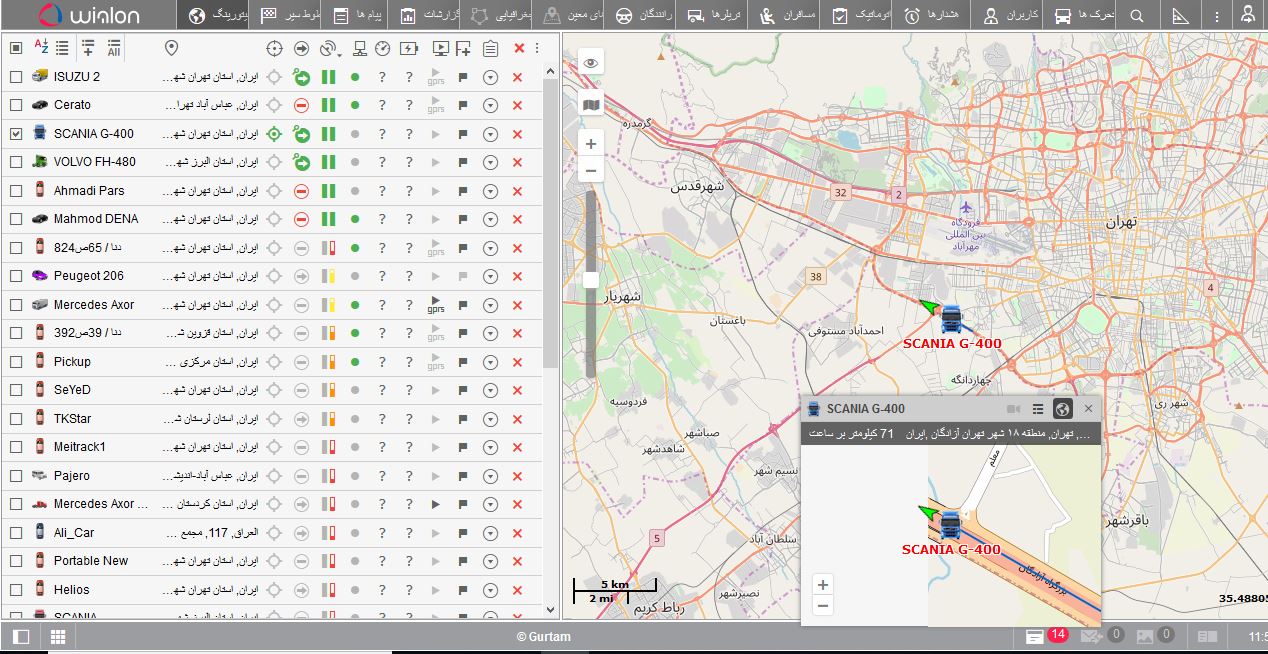Toggle the map eye visibility button
This screenshot has width=1268, height=654.
tap(591, 62)
